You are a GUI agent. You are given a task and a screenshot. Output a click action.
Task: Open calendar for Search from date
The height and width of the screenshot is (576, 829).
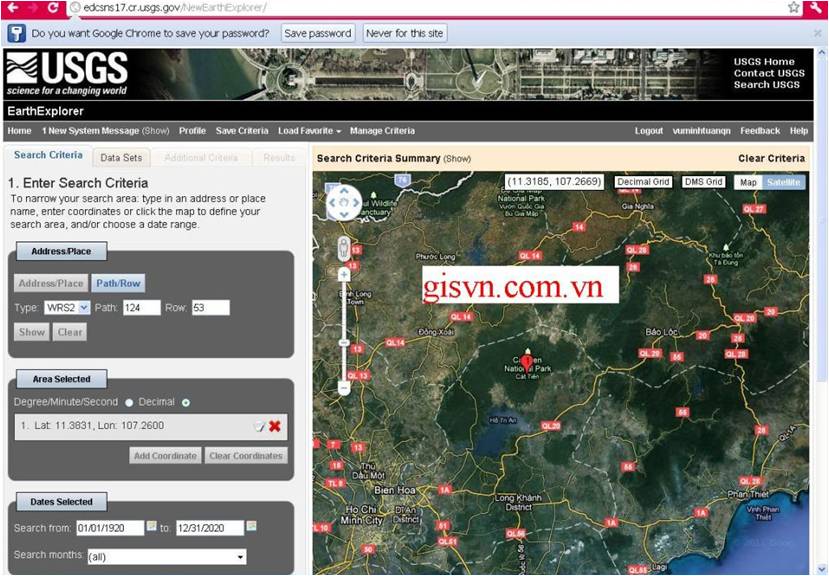click(152, 526)
